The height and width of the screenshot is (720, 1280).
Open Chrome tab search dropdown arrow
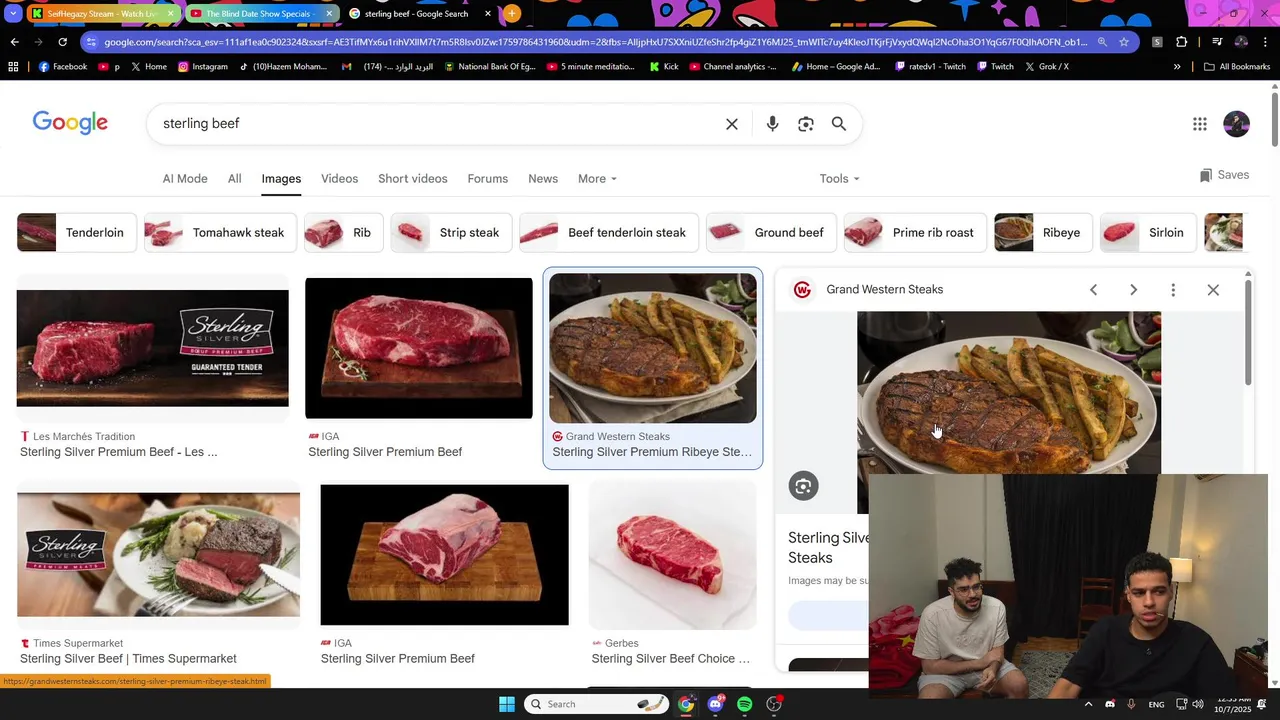pyautogui.click(x=13, y=13)
